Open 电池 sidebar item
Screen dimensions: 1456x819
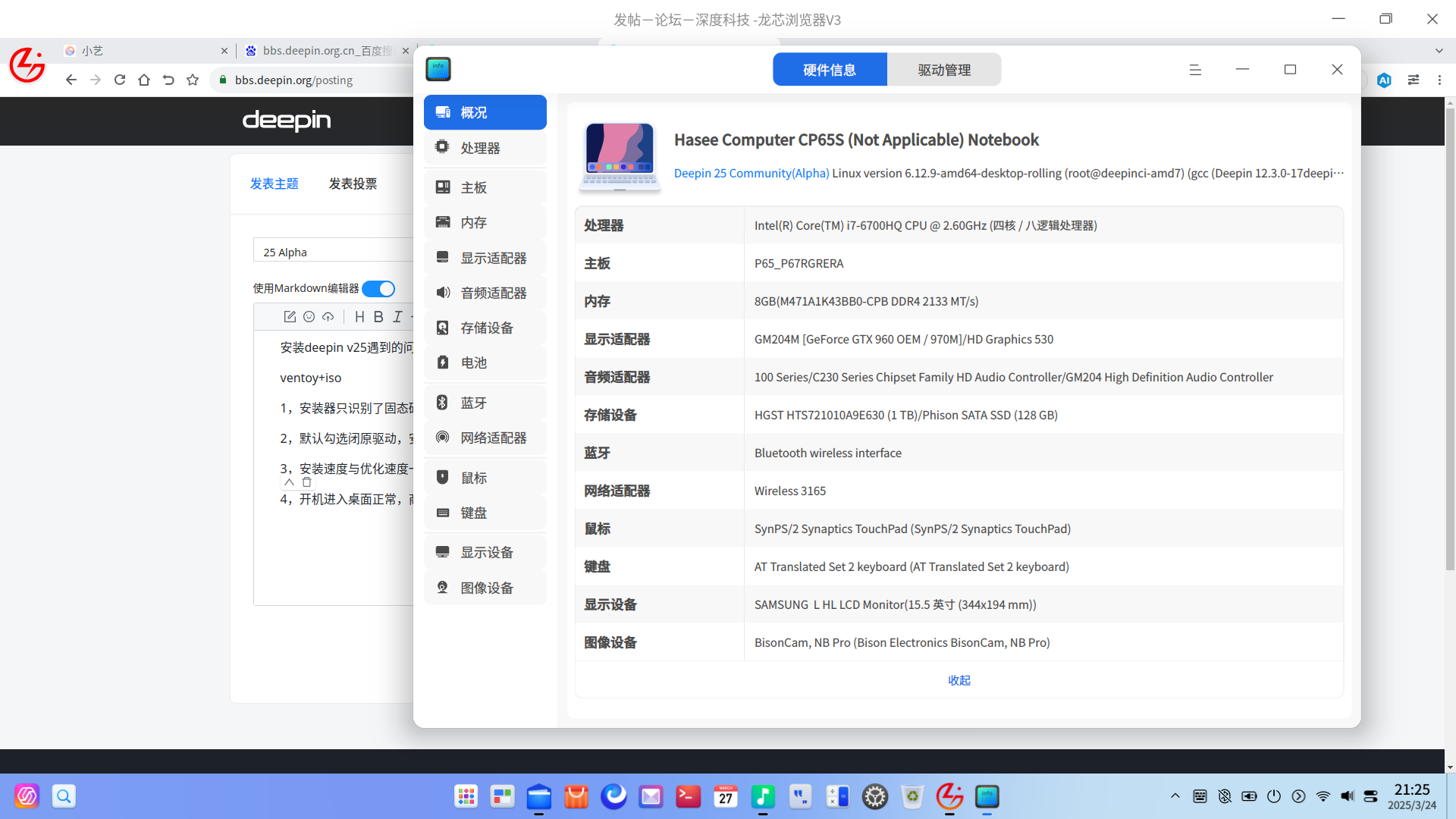[x=485, y=362]
